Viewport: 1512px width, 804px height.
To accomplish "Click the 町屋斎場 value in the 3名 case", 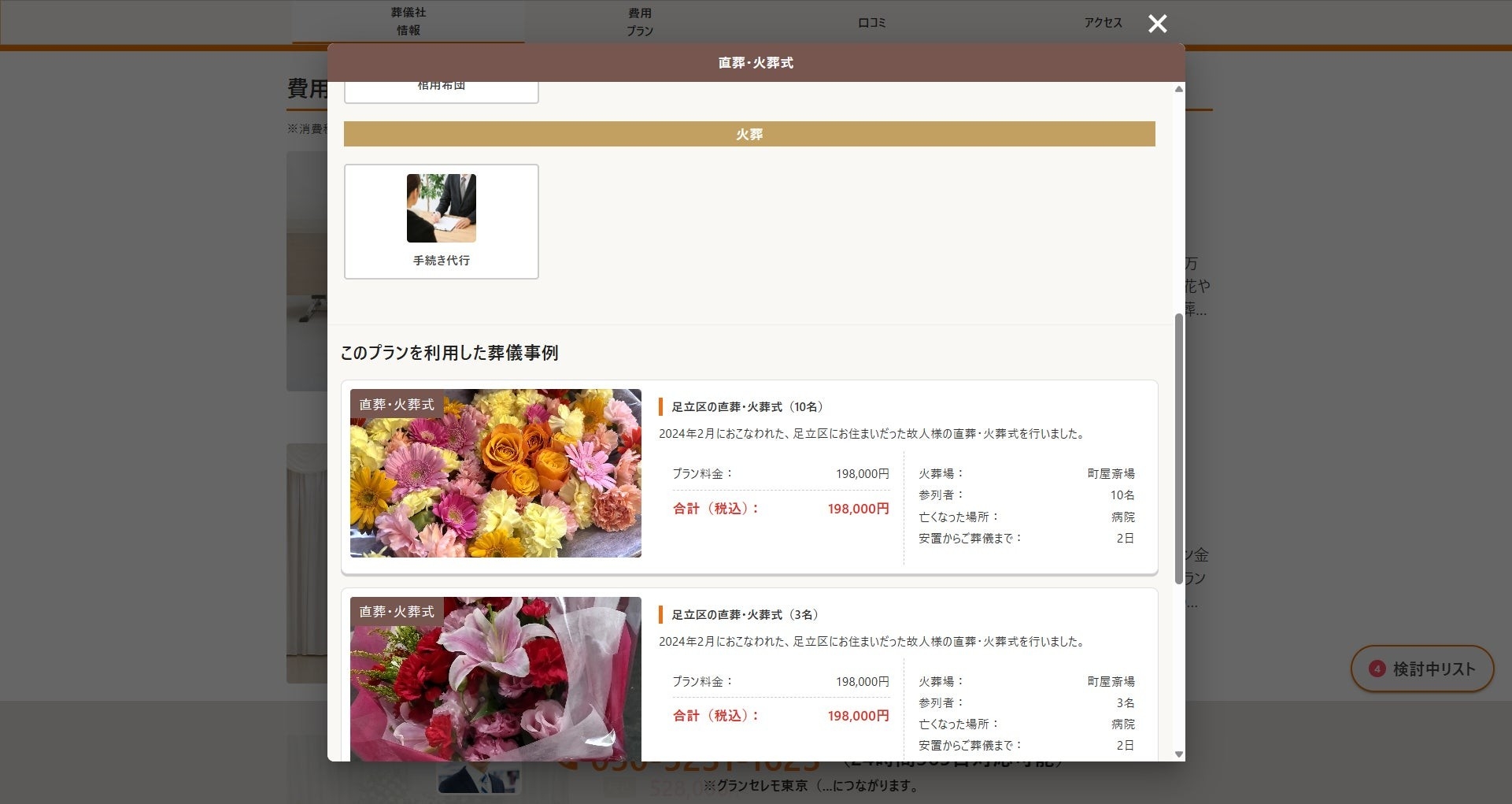I will (1111, 681).
